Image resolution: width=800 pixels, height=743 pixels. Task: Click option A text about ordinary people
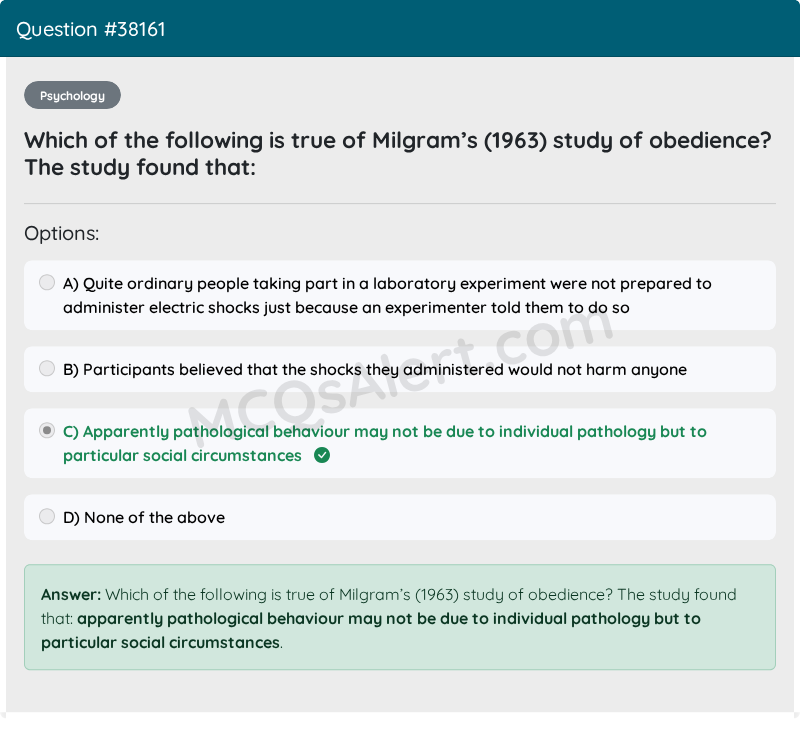click(387, 295)
